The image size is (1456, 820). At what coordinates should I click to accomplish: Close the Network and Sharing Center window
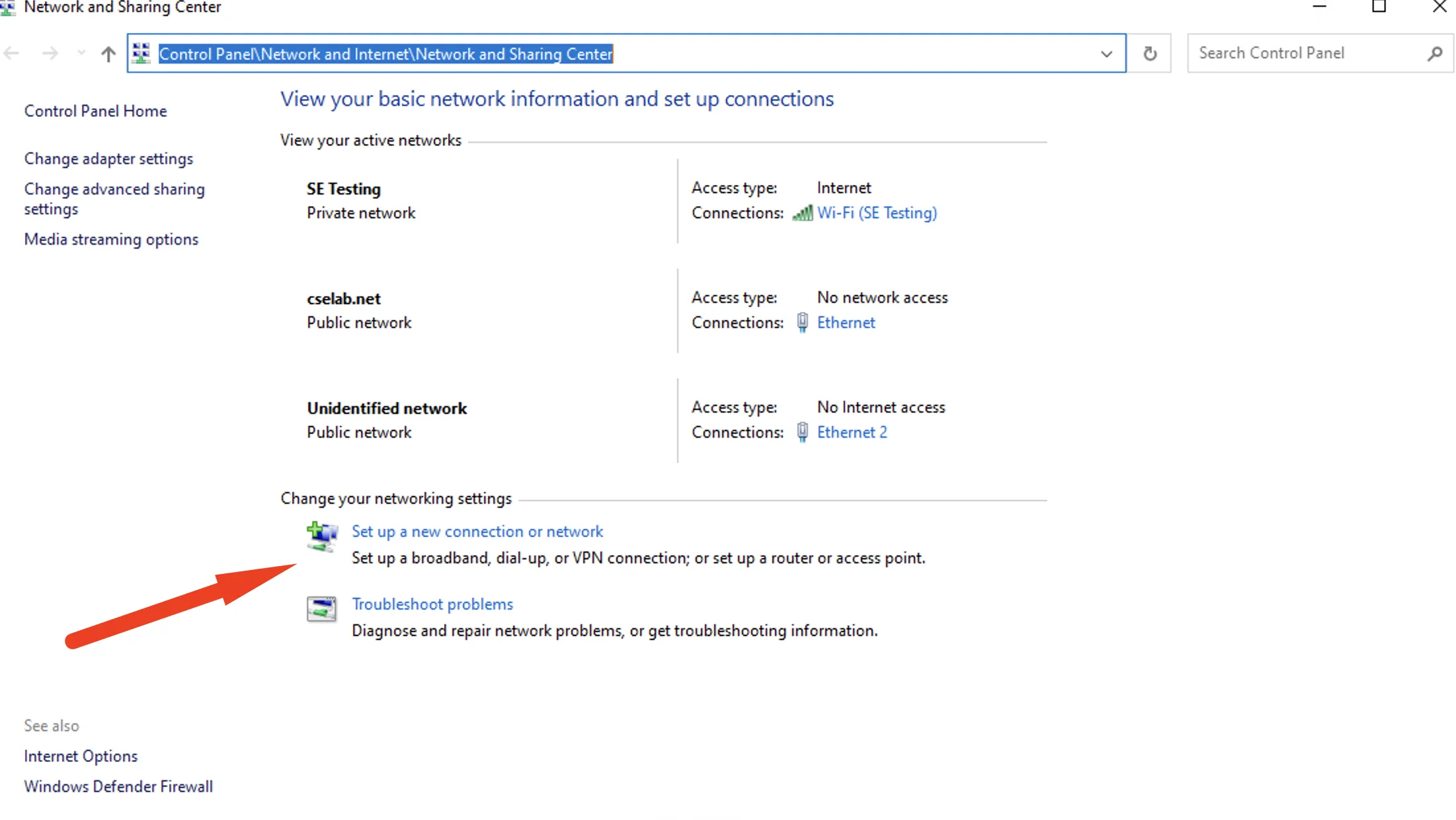pos(1439,7)
